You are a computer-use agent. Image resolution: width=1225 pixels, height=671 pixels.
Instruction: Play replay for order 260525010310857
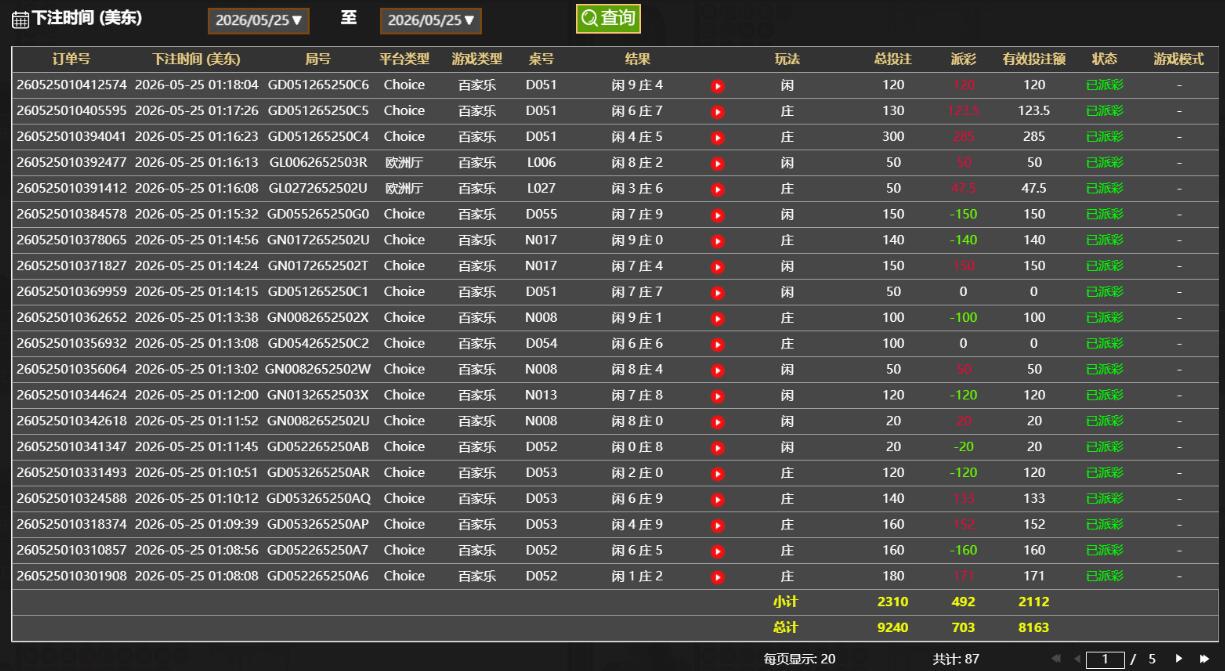717,552
